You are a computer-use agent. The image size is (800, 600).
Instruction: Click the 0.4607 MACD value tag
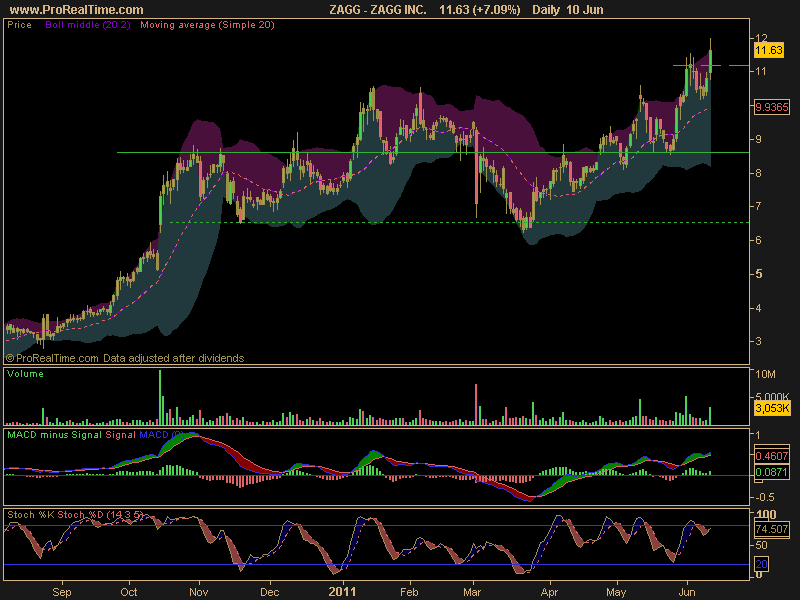point(771,456)
